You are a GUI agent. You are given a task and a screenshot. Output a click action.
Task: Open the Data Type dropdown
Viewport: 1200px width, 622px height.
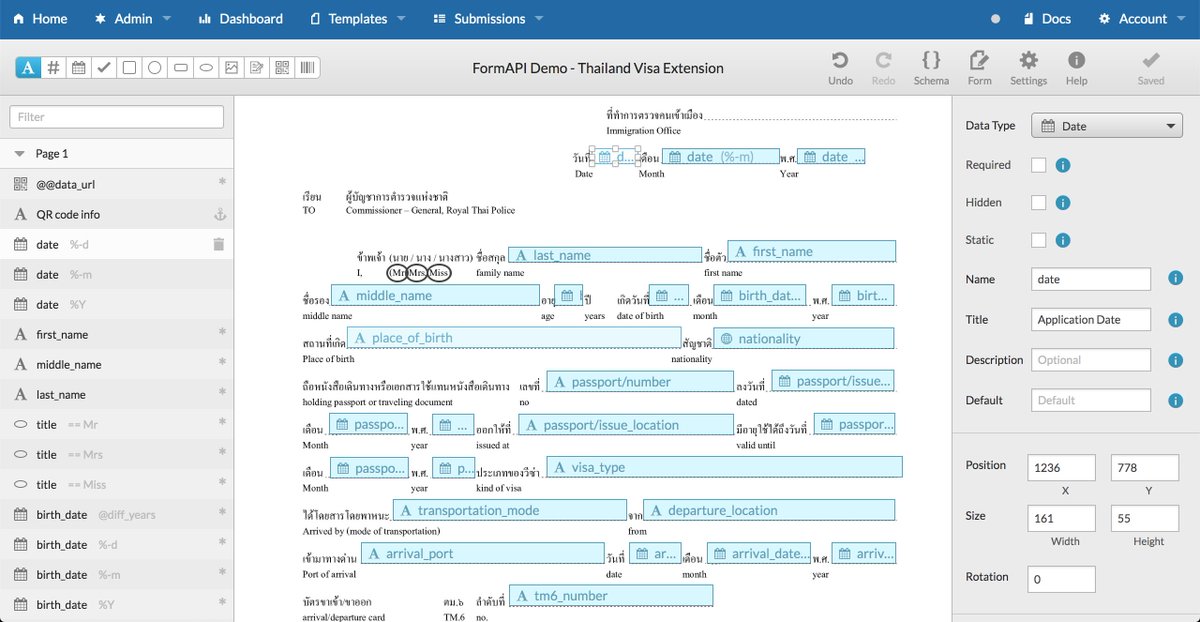(x=1107, y=126)
